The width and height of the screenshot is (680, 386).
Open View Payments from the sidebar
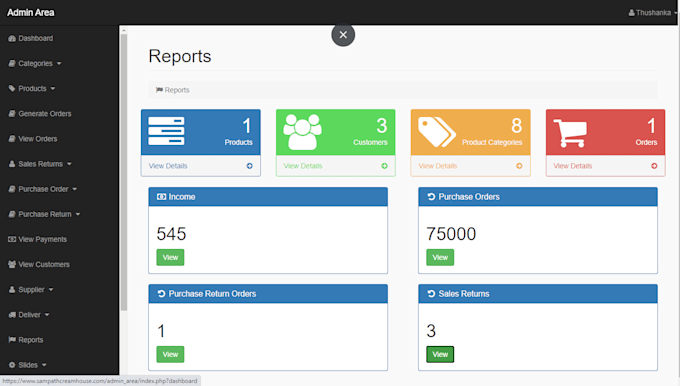[x=42, y=239]
